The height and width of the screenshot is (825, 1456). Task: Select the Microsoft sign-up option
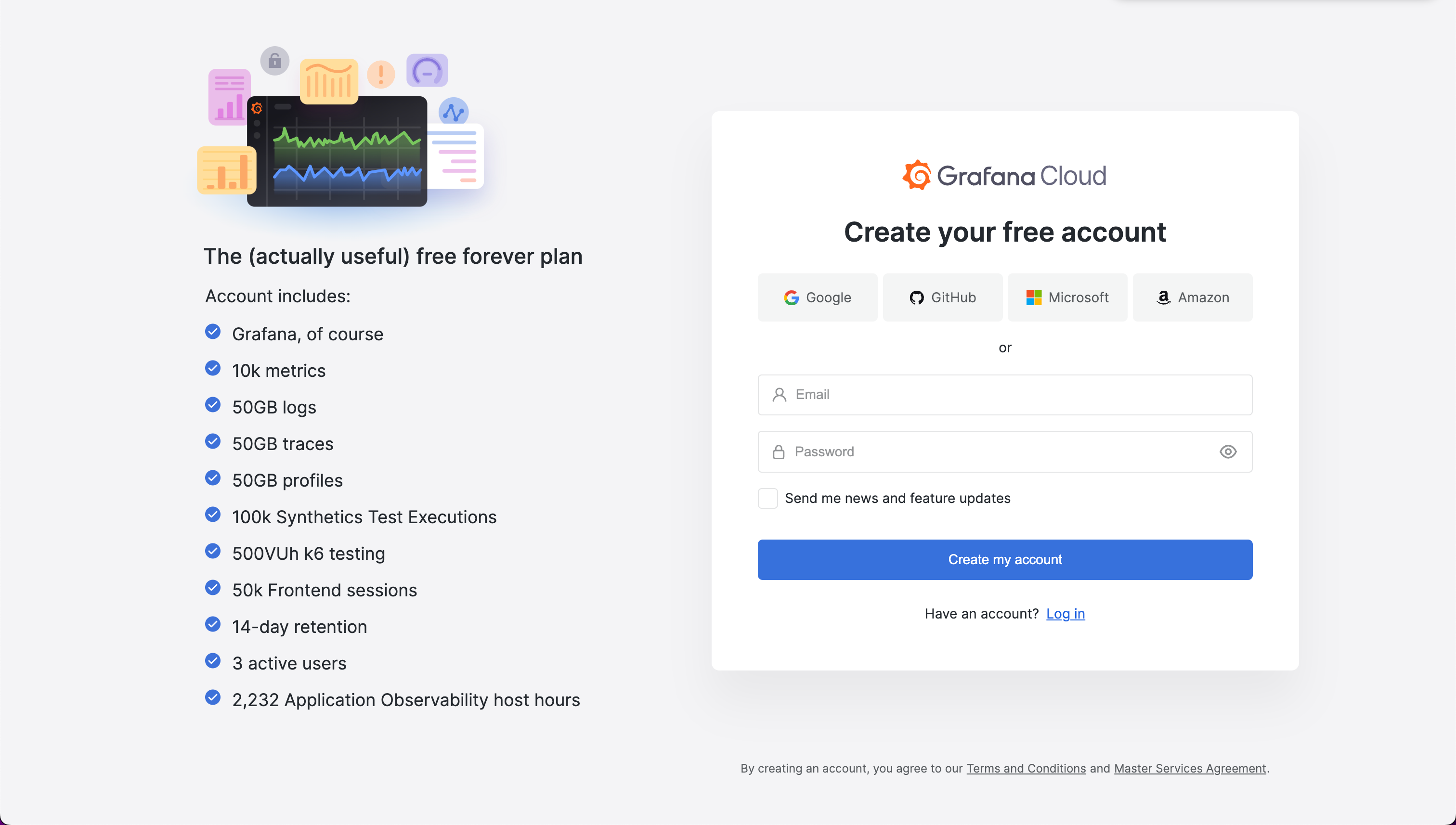click(x=1067, y=297)
